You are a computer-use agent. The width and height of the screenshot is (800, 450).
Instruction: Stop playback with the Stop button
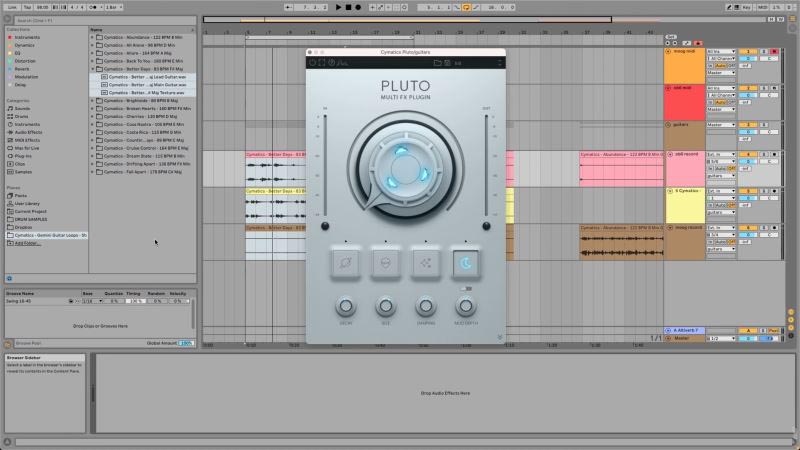(x=348, y=7)
